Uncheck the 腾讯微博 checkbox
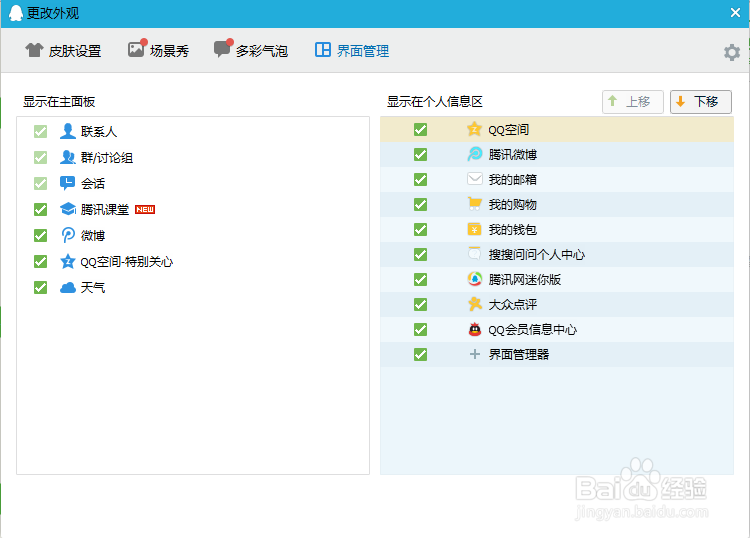Screen dimensions: 750x538 420,154
